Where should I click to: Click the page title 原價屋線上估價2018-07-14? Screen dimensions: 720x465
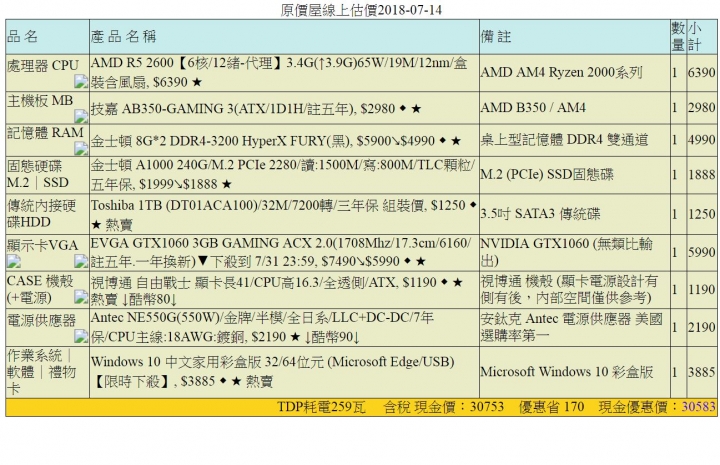point(361,10)
